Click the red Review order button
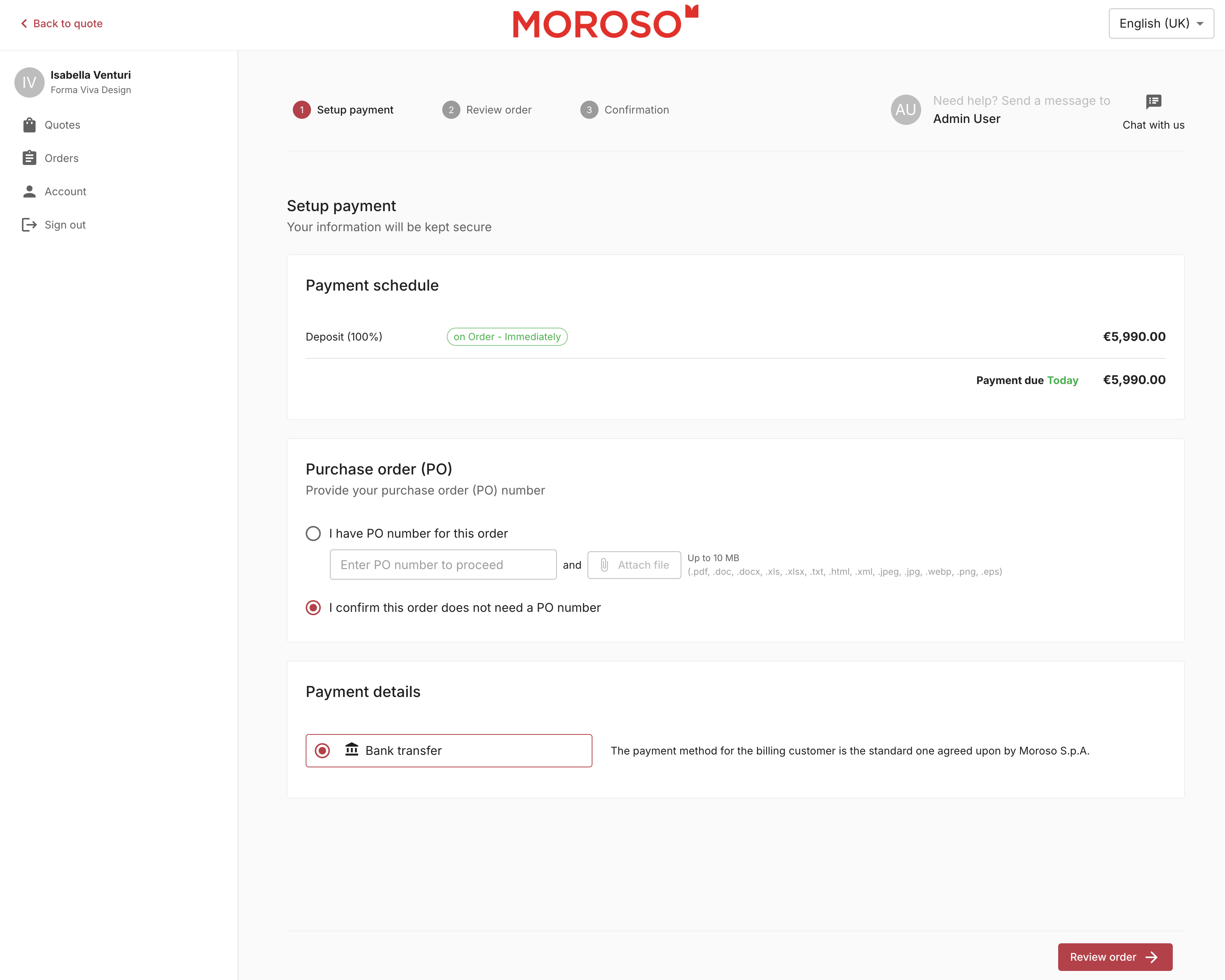This screenshot has height=980, width=1225. (x=1114, y=957)
